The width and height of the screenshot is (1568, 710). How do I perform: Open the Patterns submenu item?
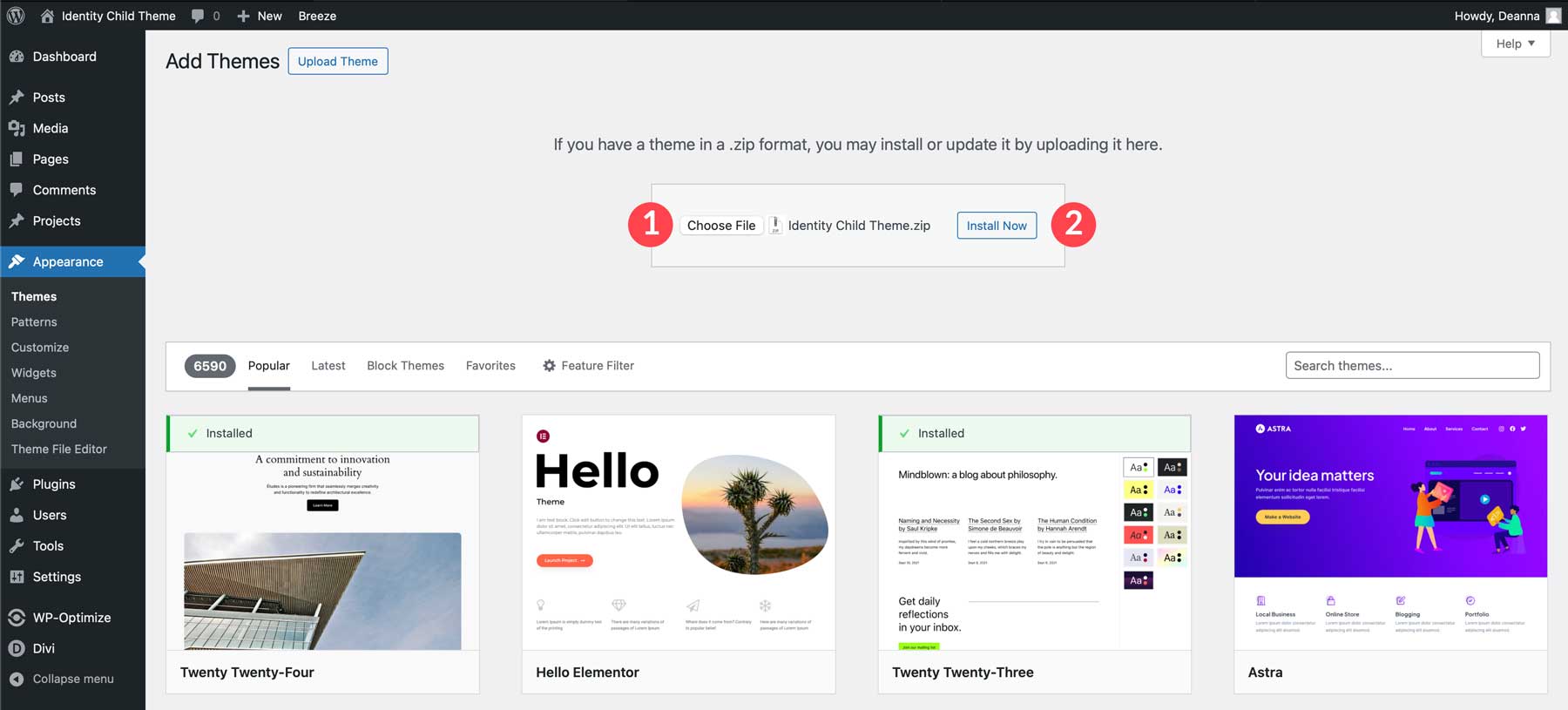[x=34, y=322]
